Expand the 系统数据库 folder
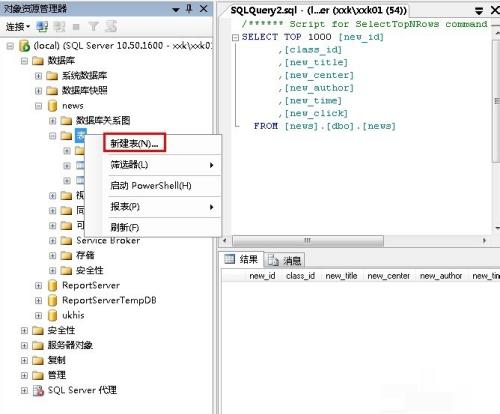This screenshot has width=500, height=414. 38,76
